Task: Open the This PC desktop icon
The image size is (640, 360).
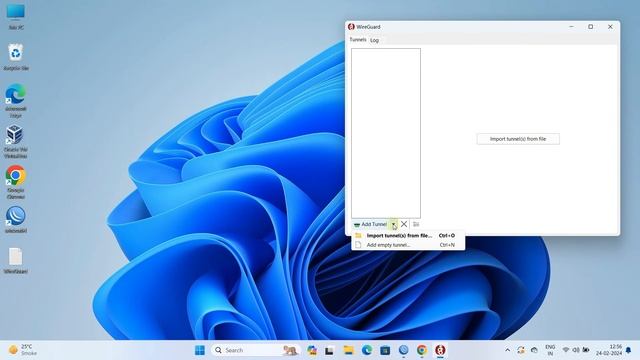Action: click(x=16, y=16)
